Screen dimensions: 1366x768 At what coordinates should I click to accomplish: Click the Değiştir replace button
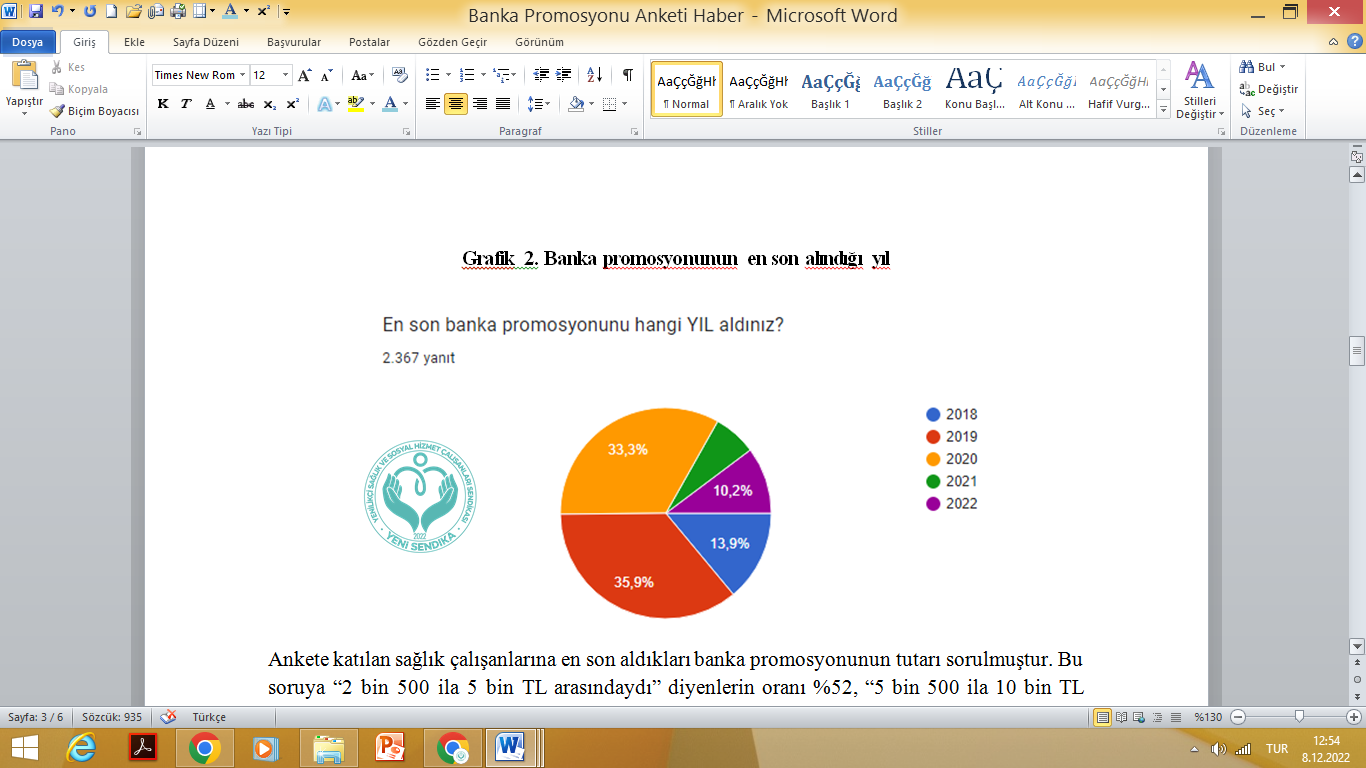coord(1268,89)
